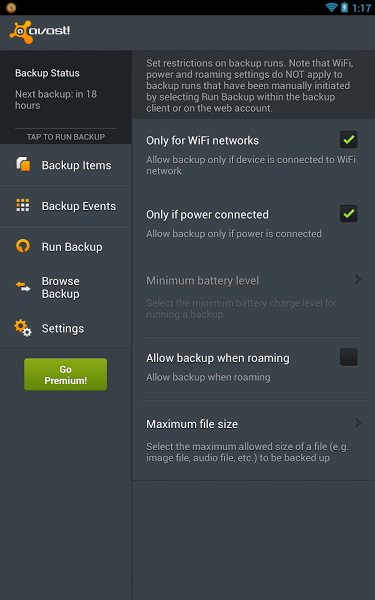Expand Minimum battery level chevron
Viewport: 375px width, 600px height.
pos(358,280)
